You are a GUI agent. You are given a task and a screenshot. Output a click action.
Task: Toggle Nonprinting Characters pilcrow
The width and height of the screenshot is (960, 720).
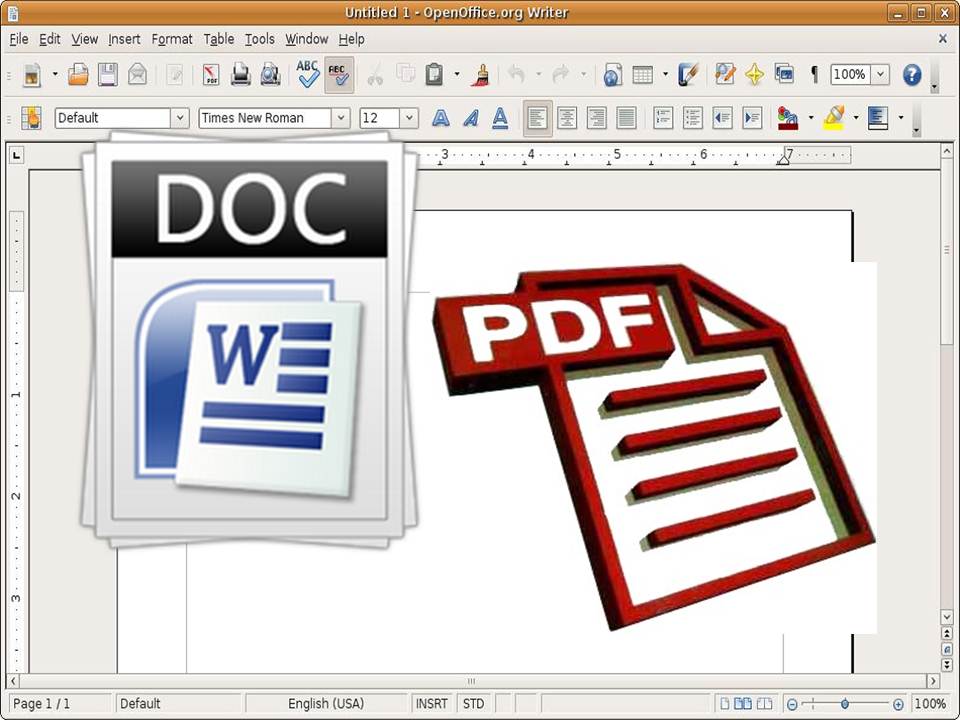pyautogui.click(x=814, y=75)
